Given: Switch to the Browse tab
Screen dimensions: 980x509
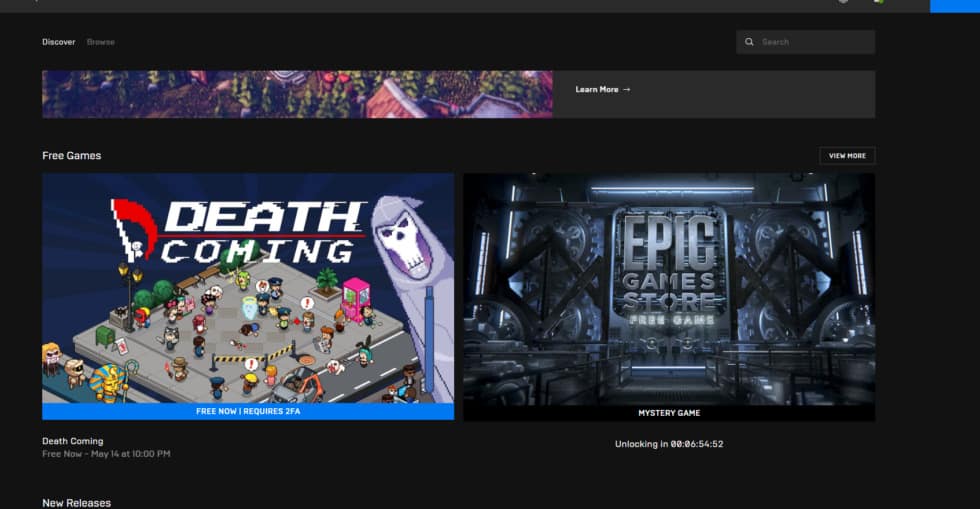Looking at the screenshot, I should point(101,42).
